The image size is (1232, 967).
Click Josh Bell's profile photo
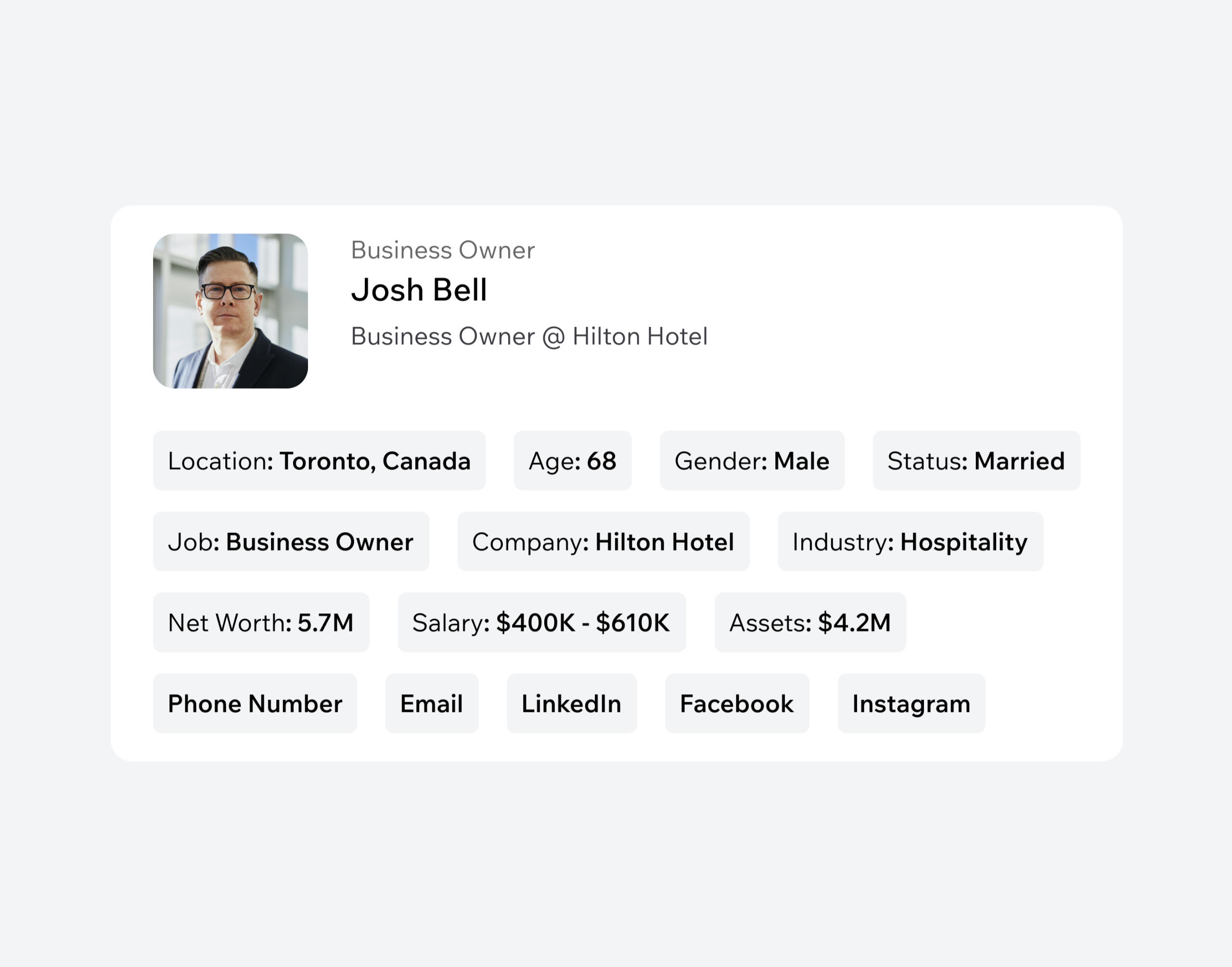pos(231,311)
